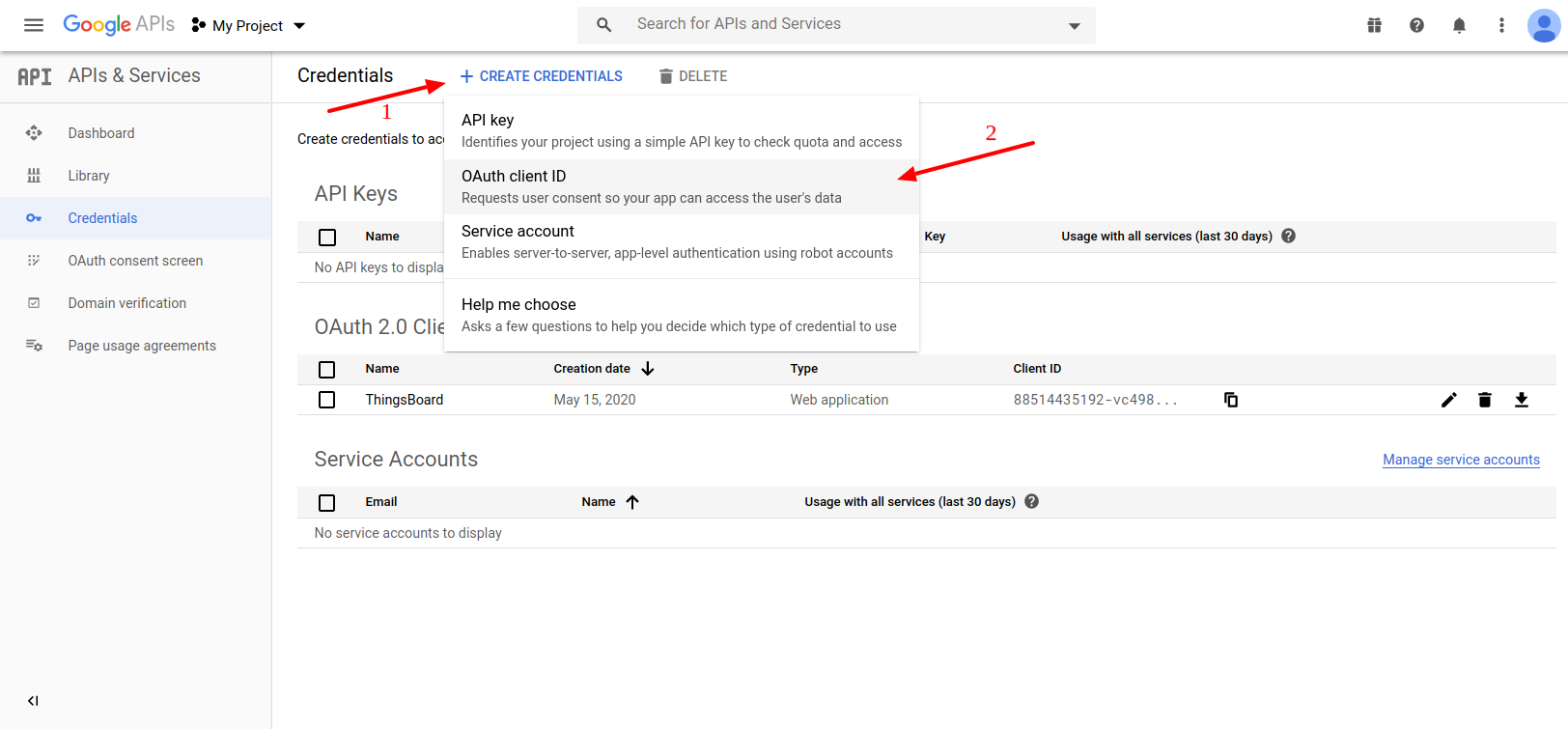Check the ThingsBoard row checkbox
The width and height of the screenshot is (1568, 729).
[x=327, y=400]
